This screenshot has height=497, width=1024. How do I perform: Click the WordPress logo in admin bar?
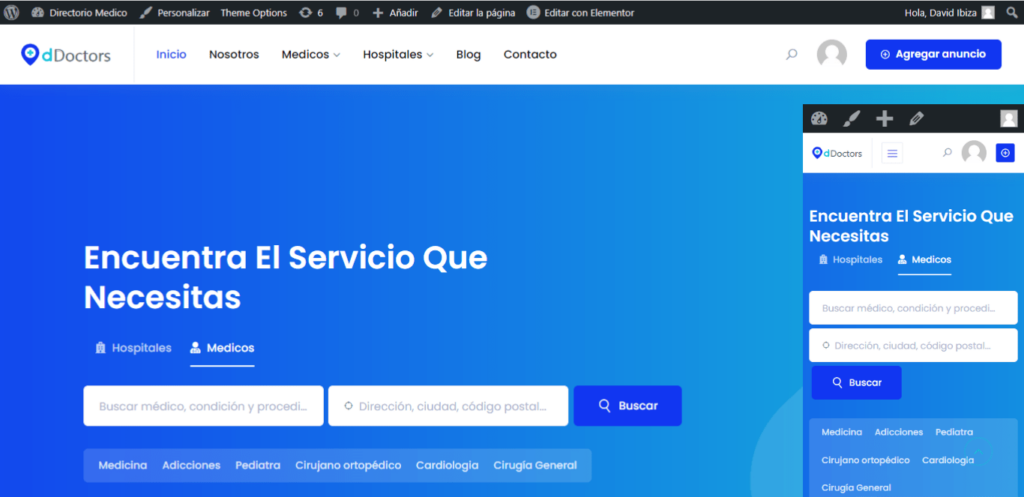coord(12,12)
